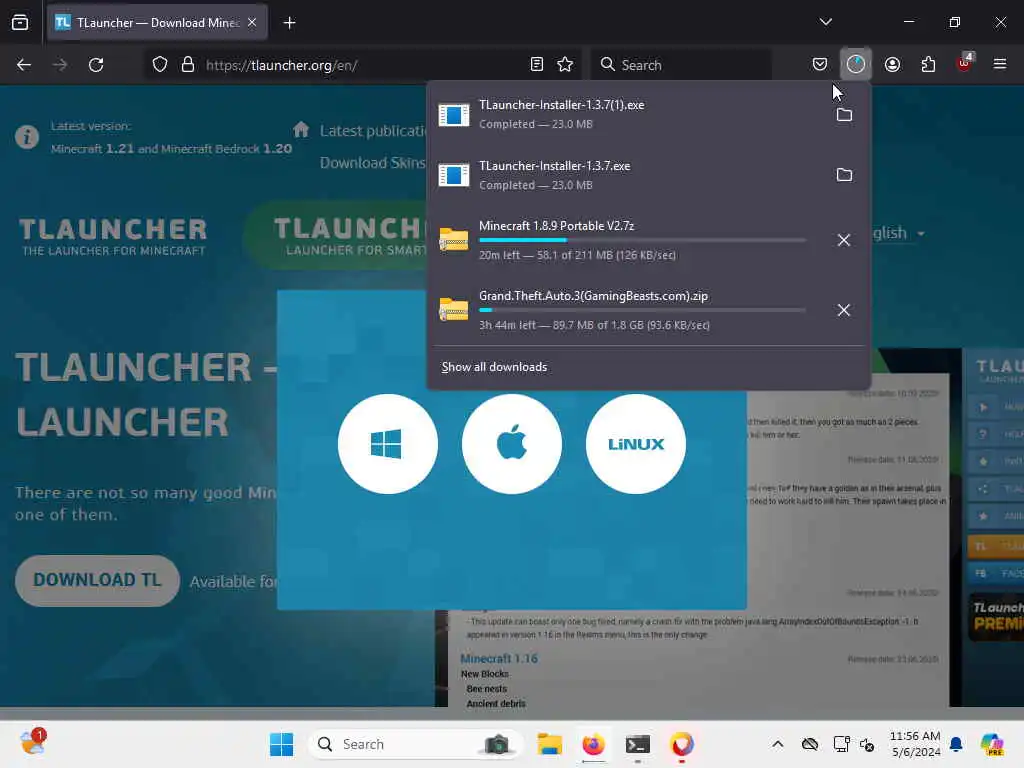This screenshot has width=1024, height=768.
Task: List all tabs dropdown arrow
Action: click(825, 22)
